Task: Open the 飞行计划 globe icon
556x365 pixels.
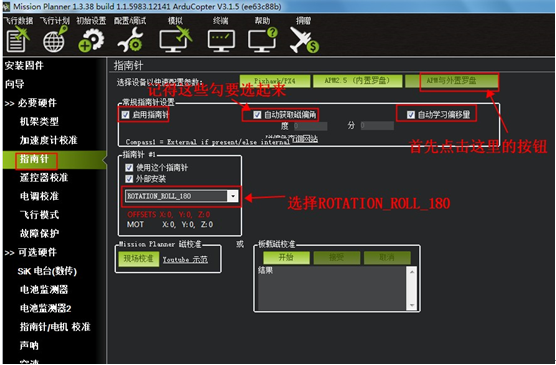Action: coord(55,40)
